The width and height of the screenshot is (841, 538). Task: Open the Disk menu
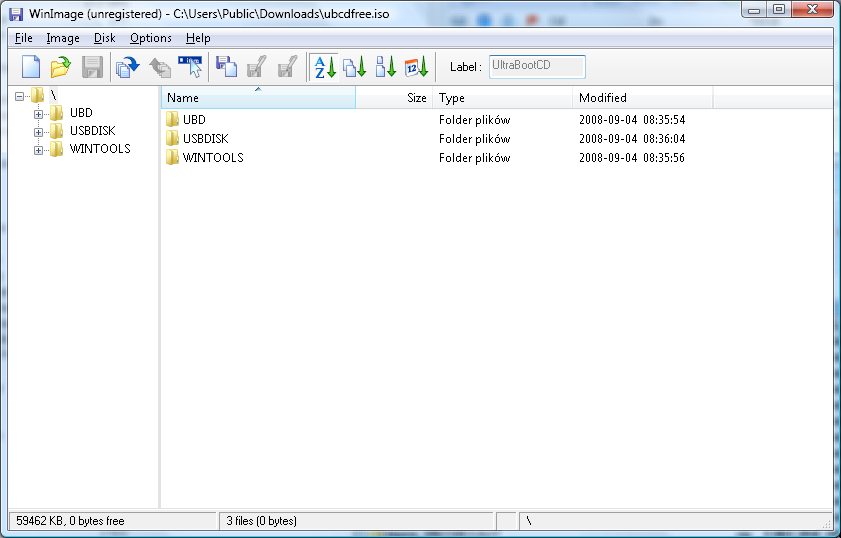pyautogui.click(x=105, y=38)
